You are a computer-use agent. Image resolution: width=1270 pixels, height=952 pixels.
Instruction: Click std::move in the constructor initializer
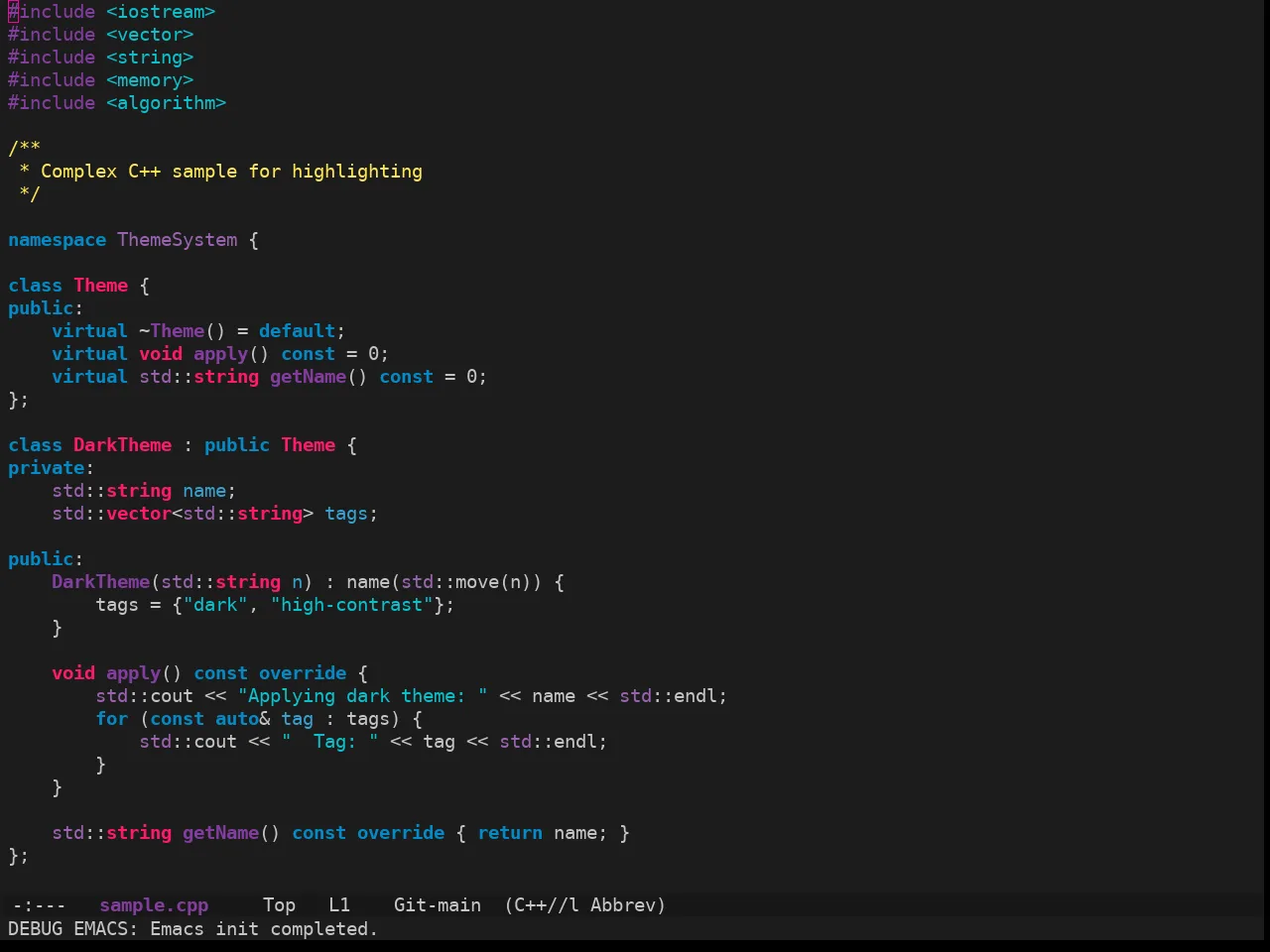click(450, 582)
